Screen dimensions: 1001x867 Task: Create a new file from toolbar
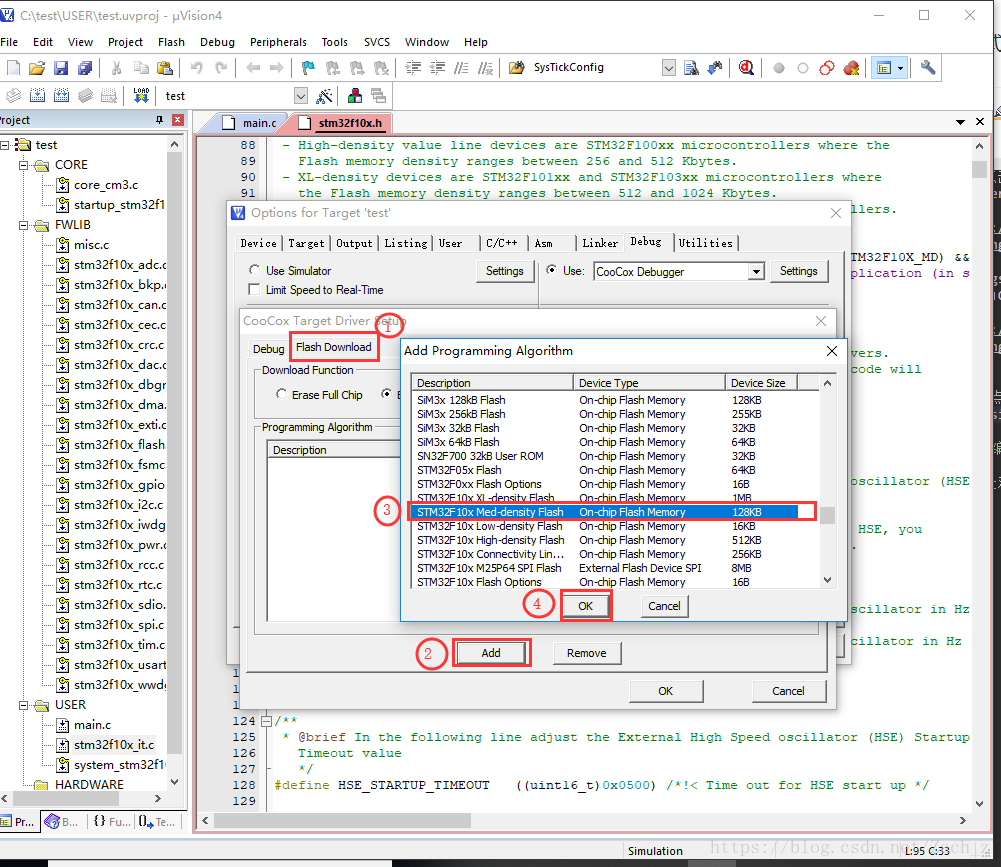(13, 68)
